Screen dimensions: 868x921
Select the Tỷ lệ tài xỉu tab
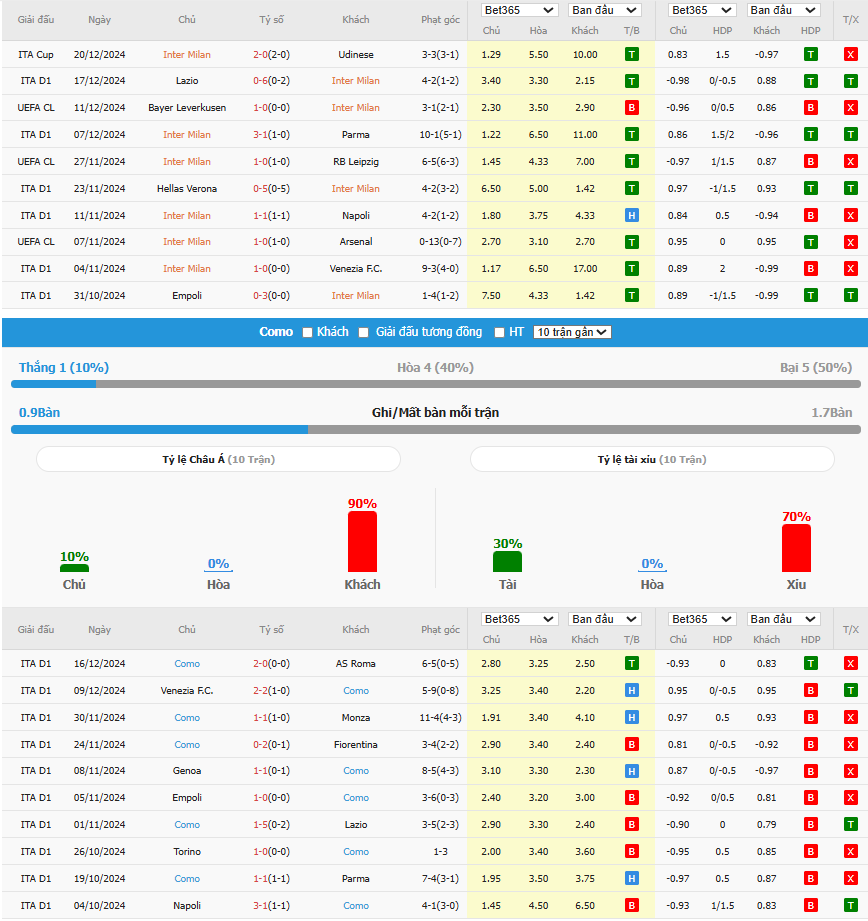click(x=652, y=459)
